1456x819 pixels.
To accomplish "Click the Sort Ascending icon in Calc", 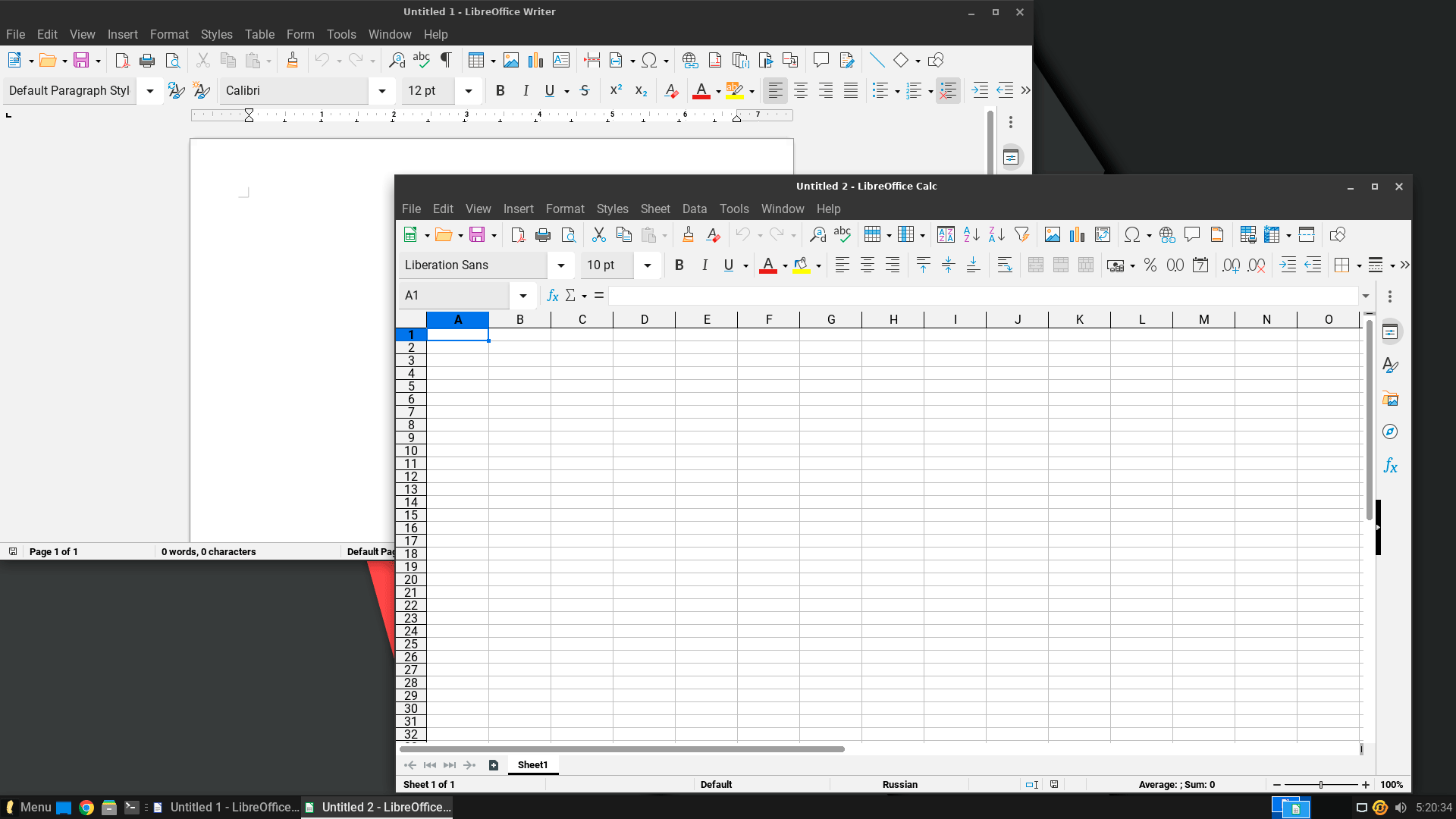I will (971, 234).
